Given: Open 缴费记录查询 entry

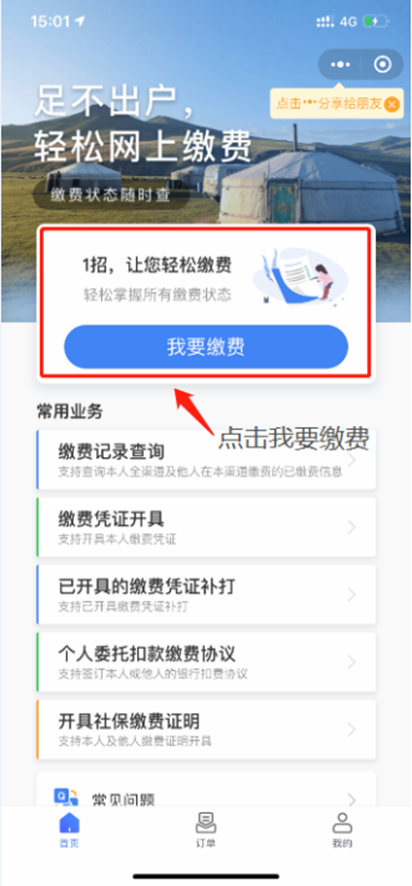Looking at the screenshot, I should [206, 459].
